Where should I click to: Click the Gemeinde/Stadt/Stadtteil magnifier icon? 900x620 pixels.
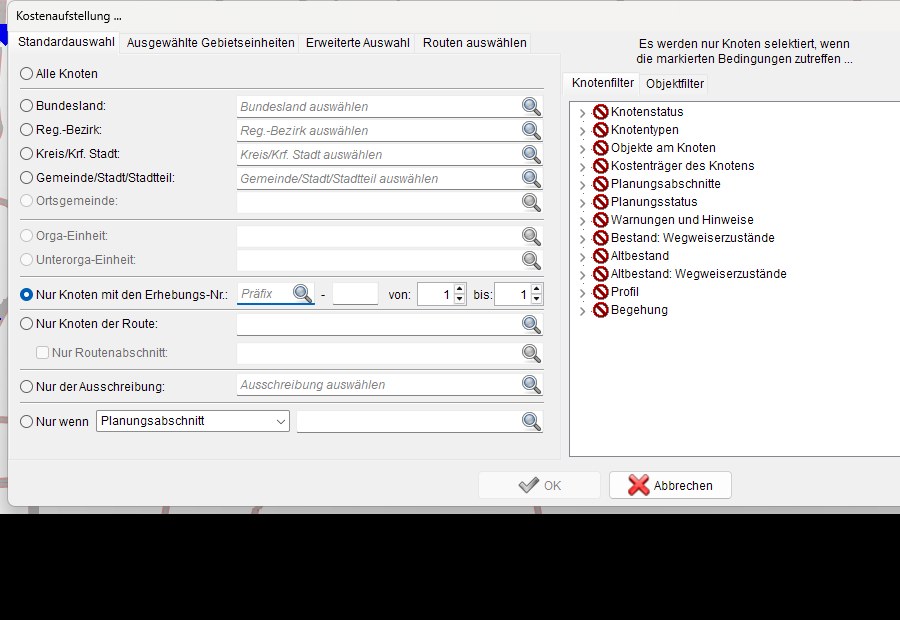531,179
